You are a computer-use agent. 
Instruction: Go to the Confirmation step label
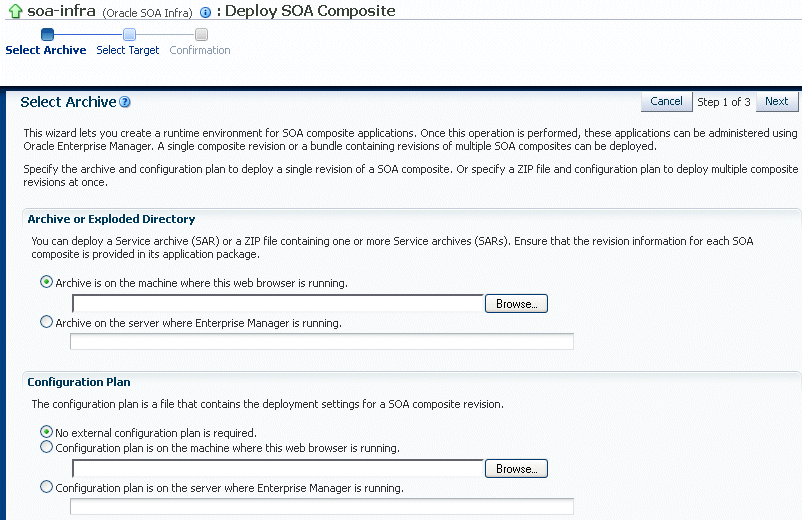click(200, 50)
